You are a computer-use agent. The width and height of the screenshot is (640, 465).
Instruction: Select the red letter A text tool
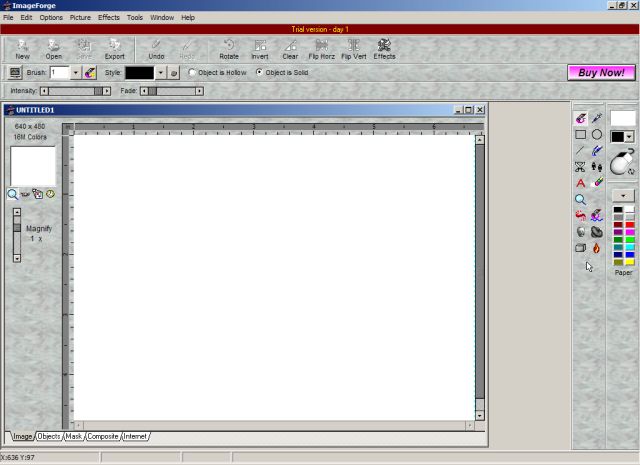(580, 183)
